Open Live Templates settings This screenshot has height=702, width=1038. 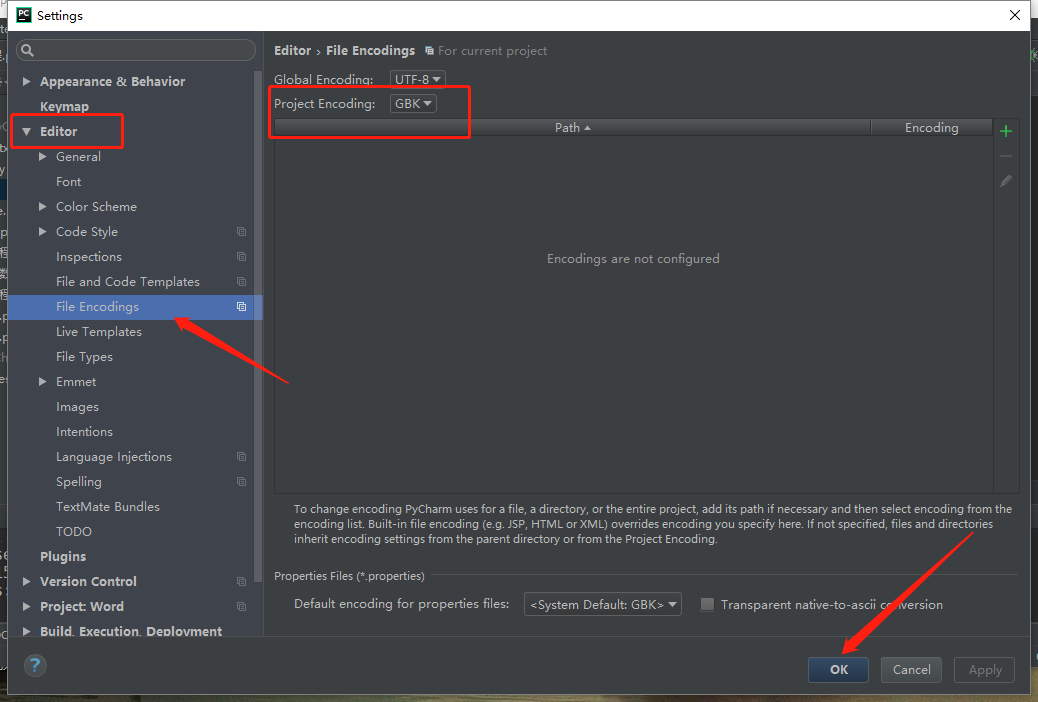point(99,332)
